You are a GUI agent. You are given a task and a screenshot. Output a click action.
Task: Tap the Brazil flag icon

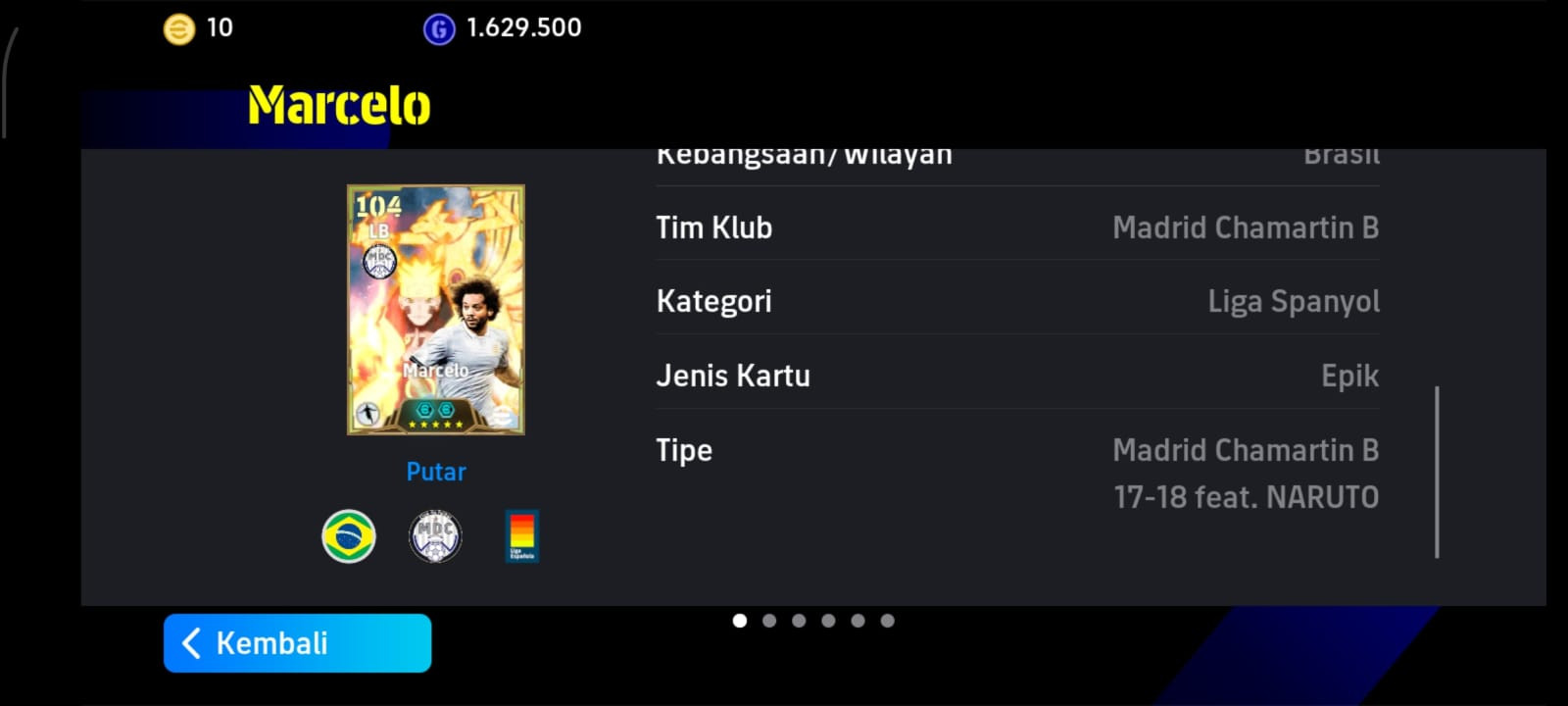tap(349, 536)
